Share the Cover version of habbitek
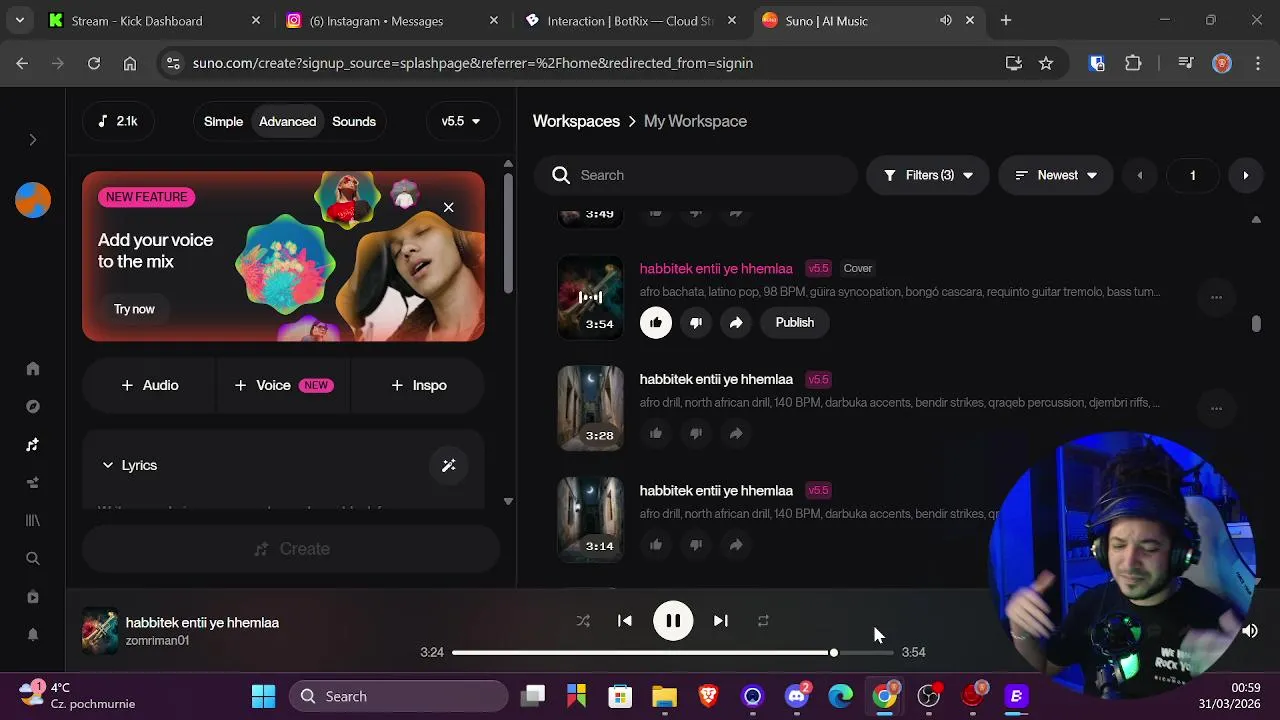The width and height of the screenshot is (1280, 720). (736, 322)
